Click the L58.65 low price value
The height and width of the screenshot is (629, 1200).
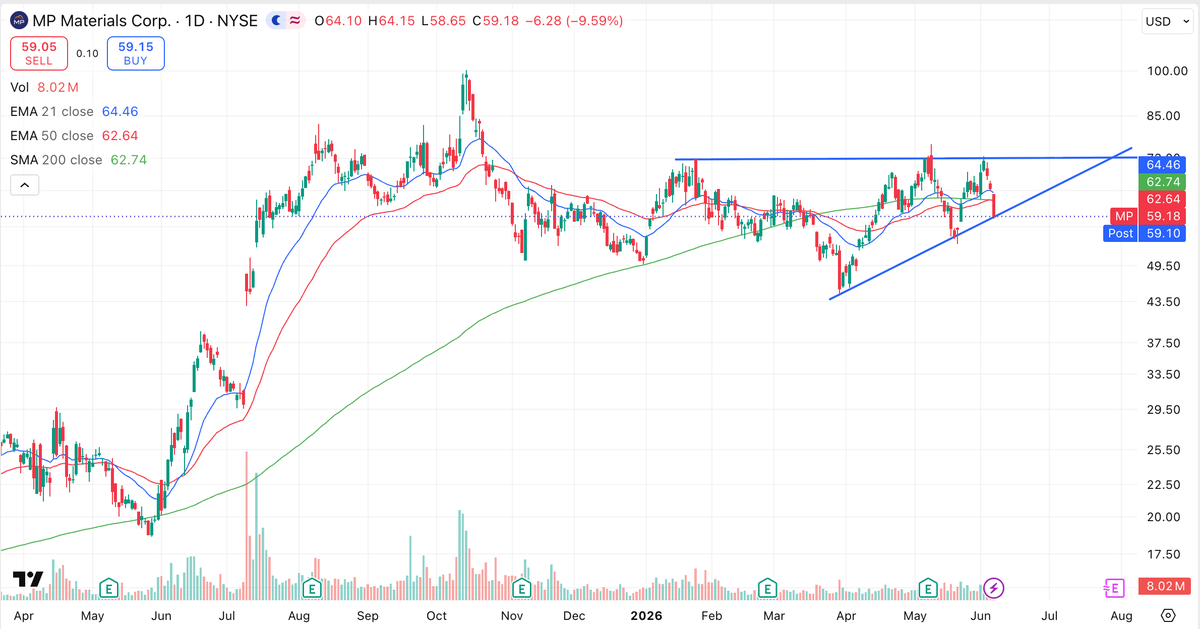(x=446, y=21)
